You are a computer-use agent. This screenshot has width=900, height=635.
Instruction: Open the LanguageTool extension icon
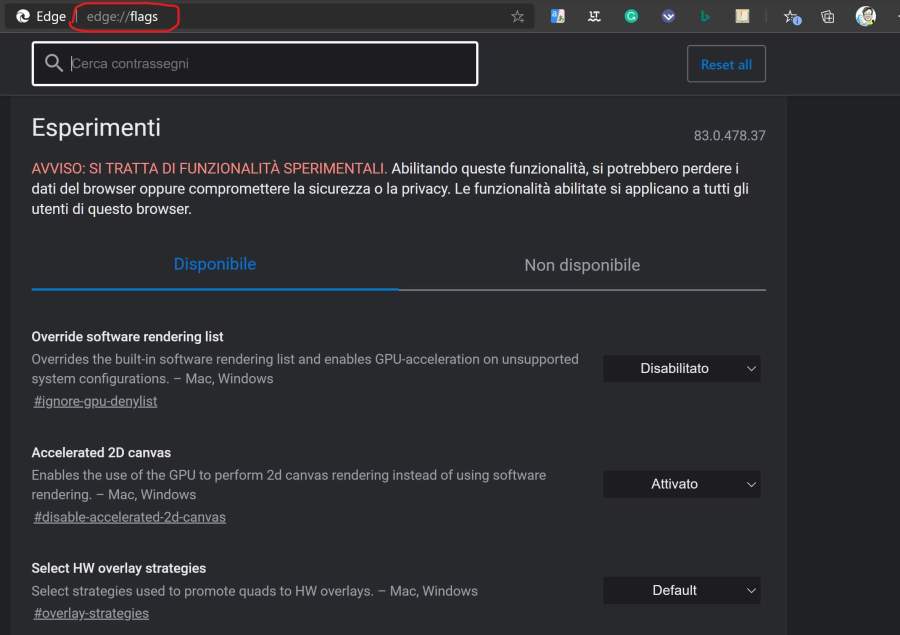(x=595, y=17)
